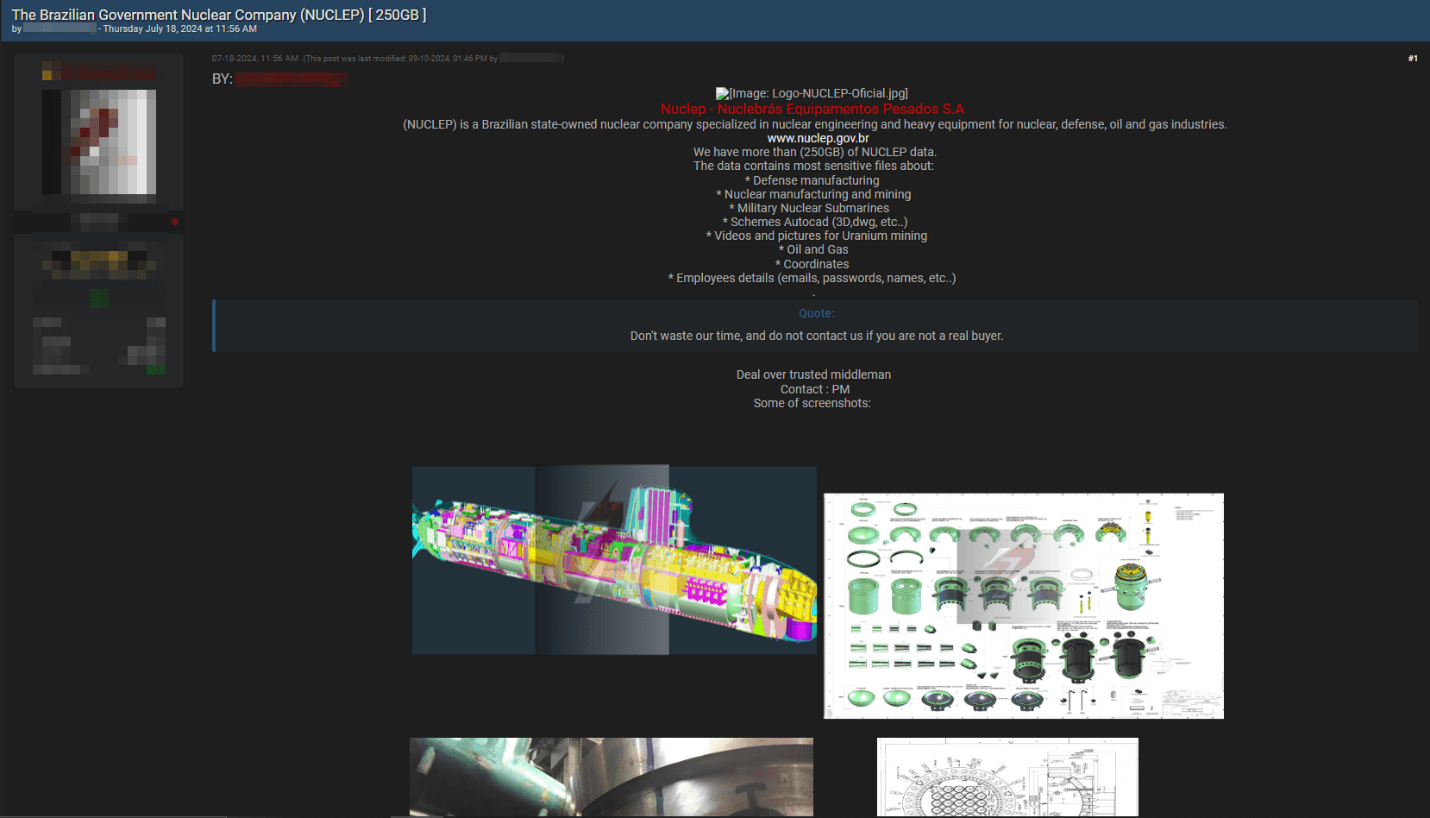Click 'The data contains most sensitive files about:' line
This screenshot has height=818, width=1430.
(813, 166)
